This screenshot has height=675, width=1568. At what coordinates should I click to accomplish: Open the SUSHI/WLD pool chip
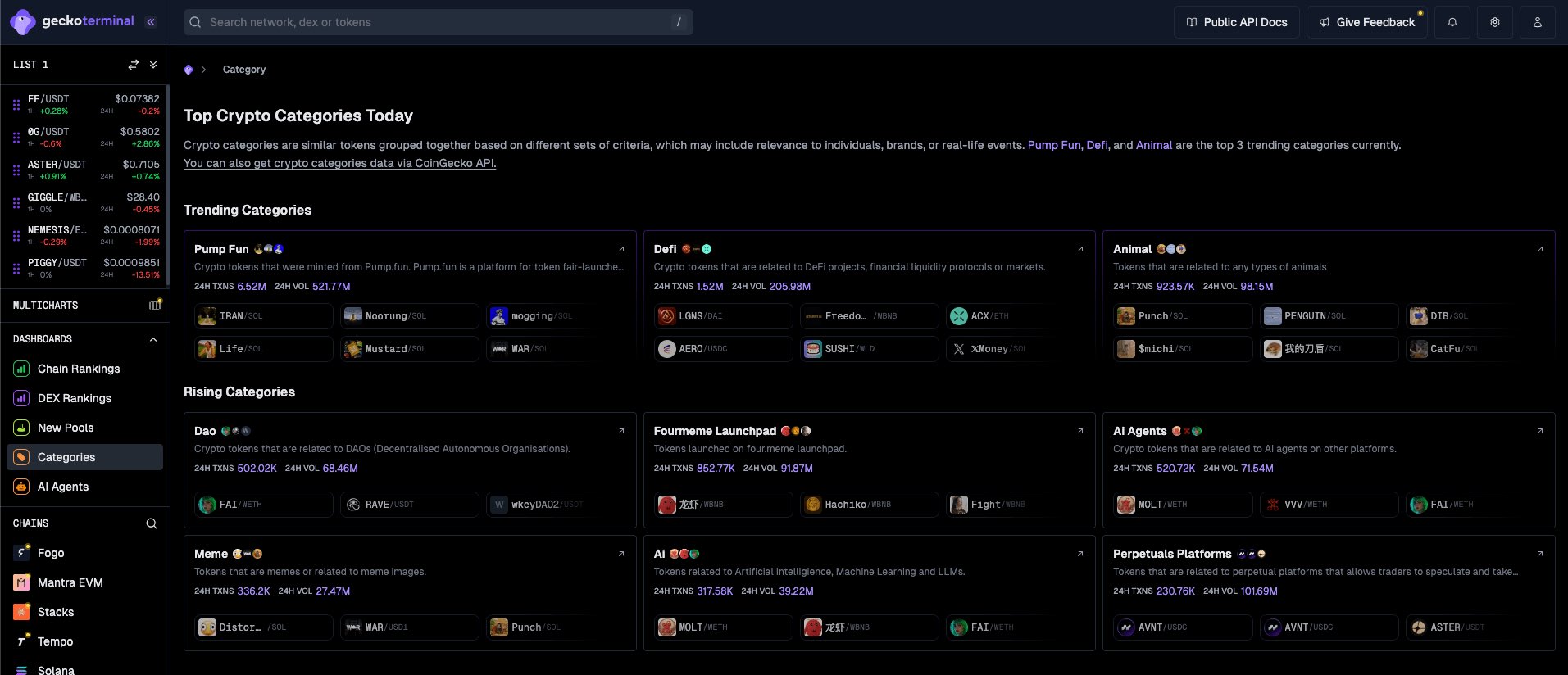[x=870, y=349]
